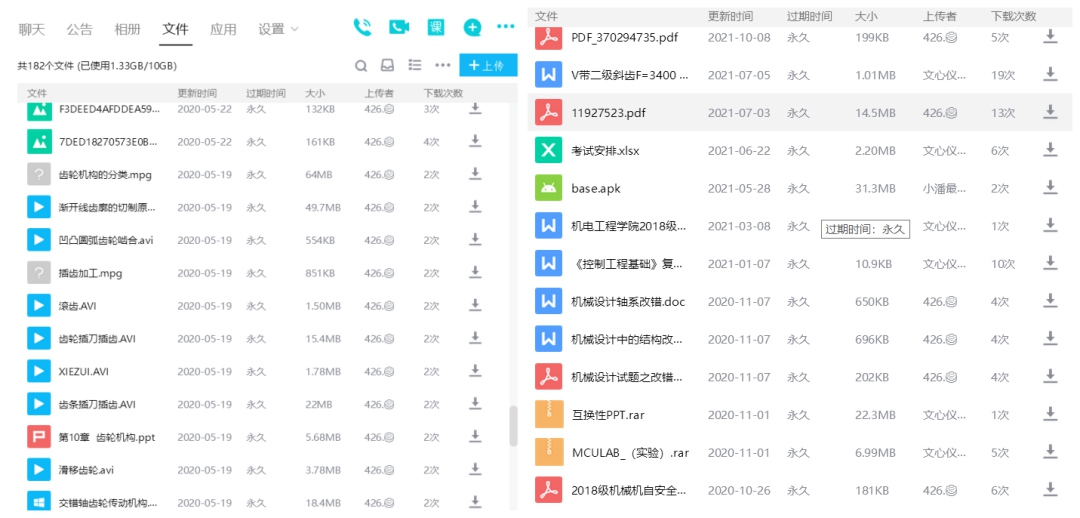Screen dimensions: 1080x518
Task: Download 滚齿.AVI with its download arrow
Action: pos(475,305)
